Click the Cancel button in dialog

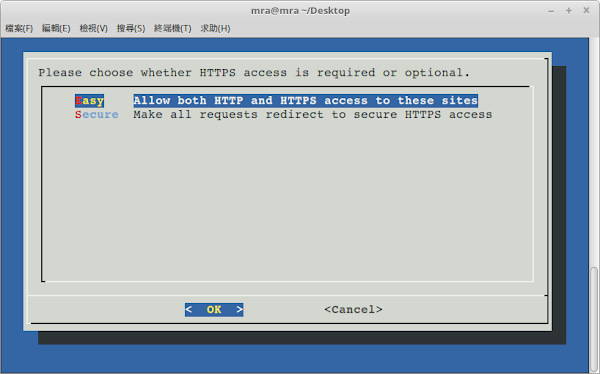coord(353,309)
